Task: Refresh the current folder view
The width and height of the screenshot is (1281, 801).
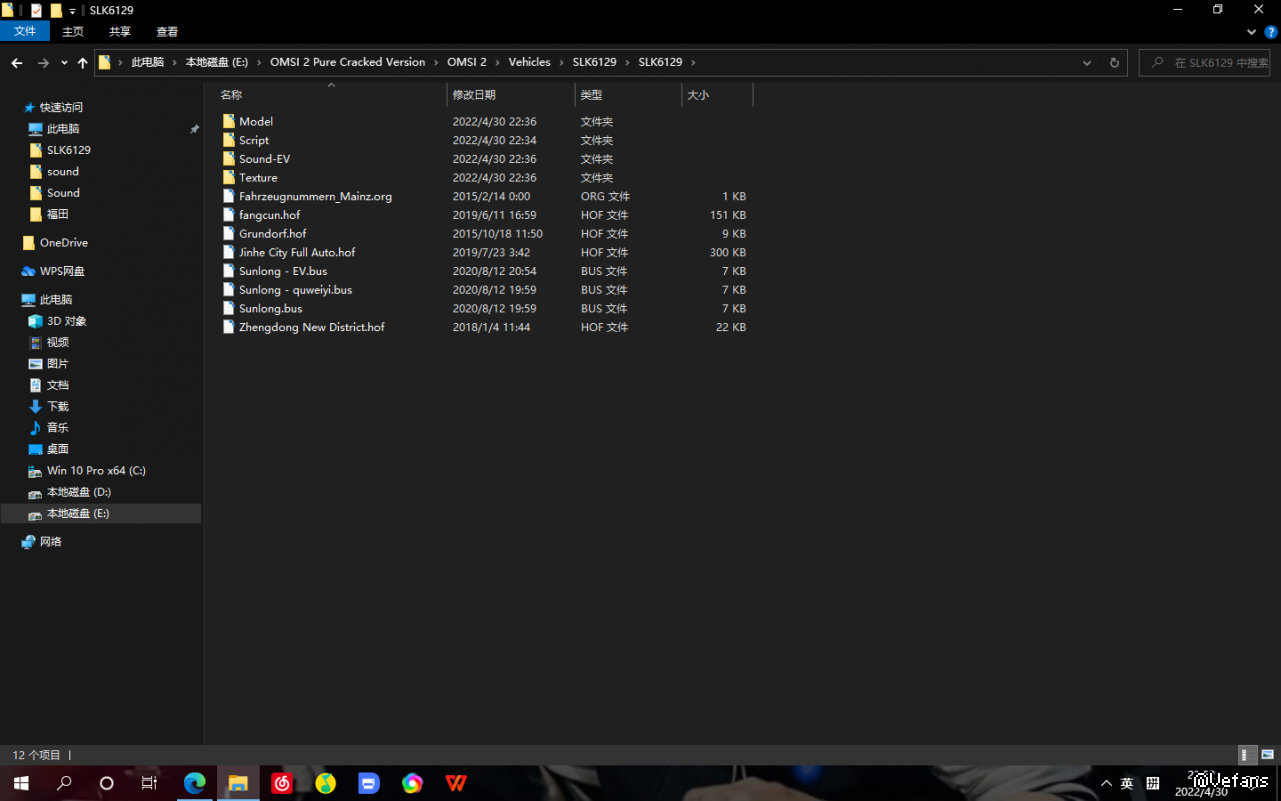Action: tap(1114, 63)
